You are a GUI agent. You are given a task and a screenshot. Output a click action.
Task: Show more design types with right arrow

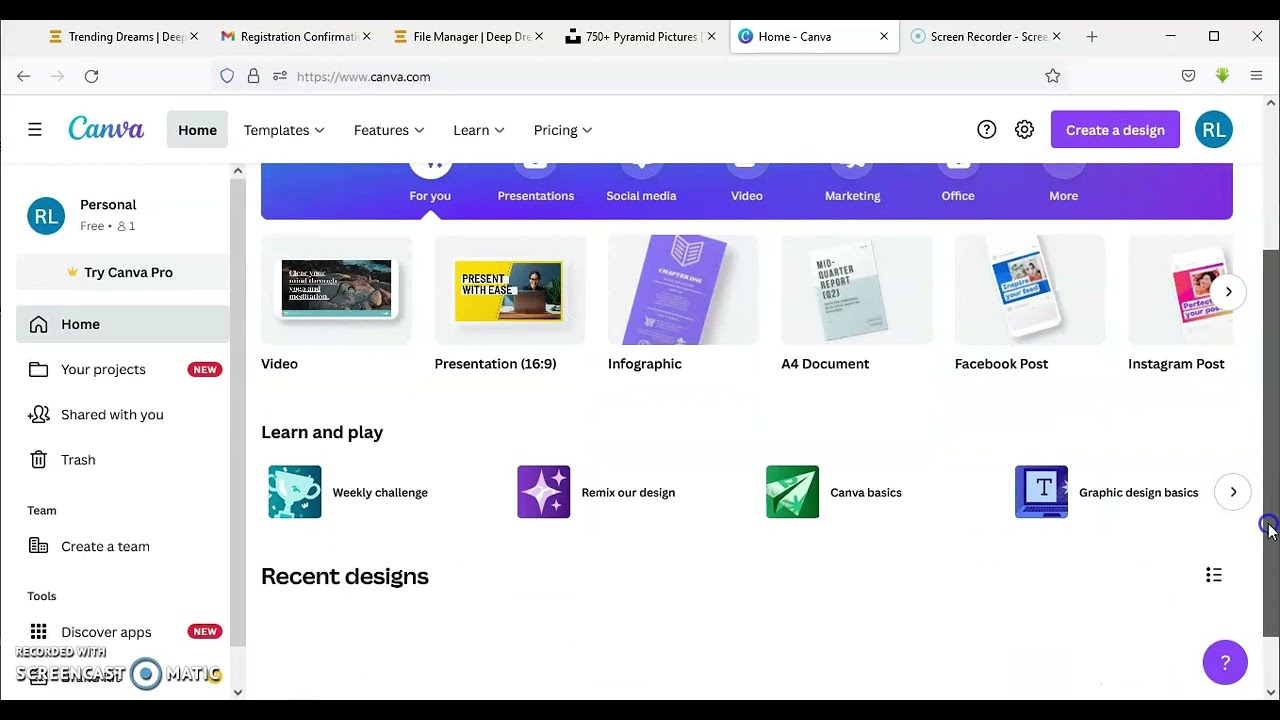pos(1229,292)
